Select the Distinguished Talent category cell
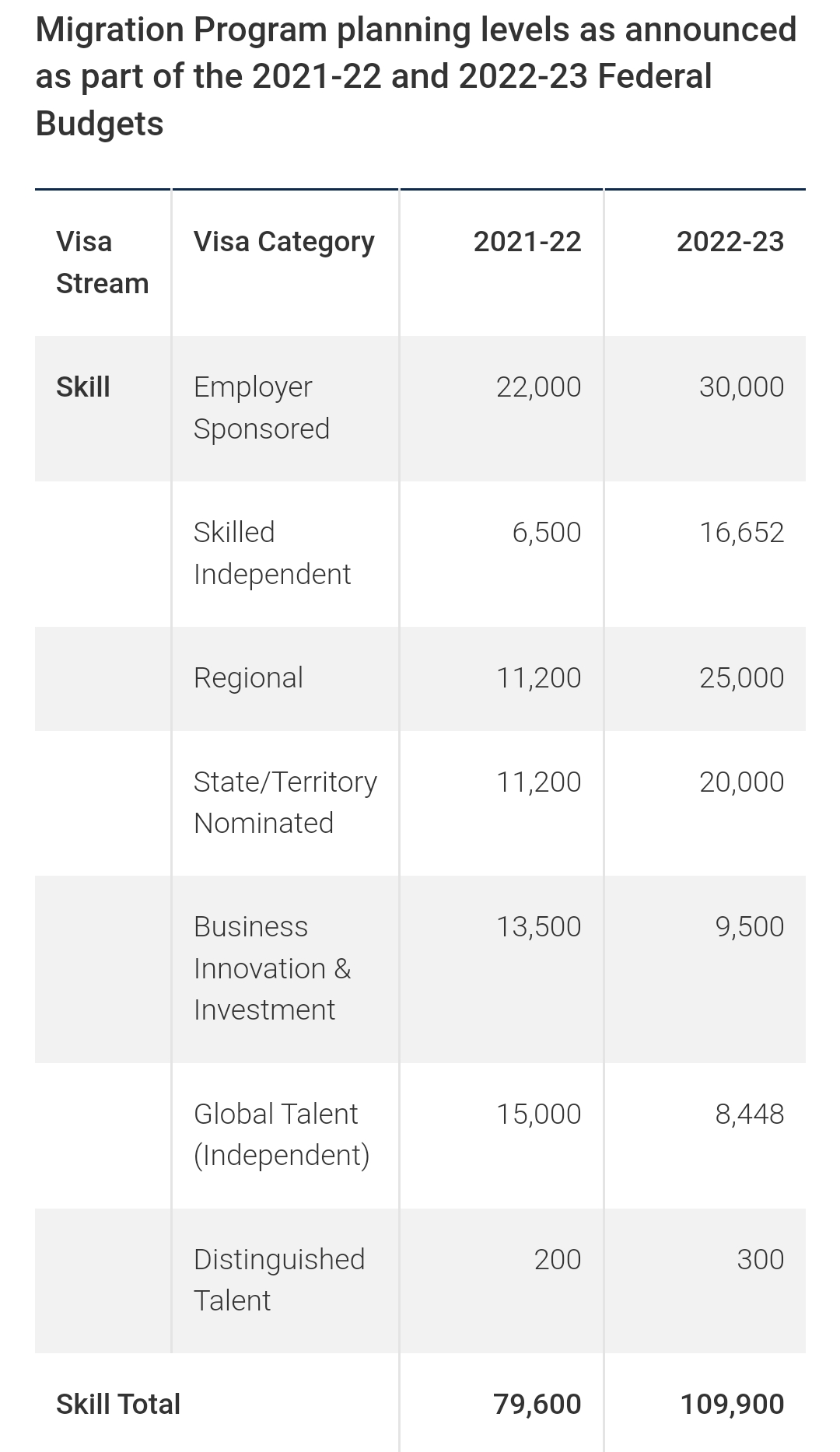The height and width of the screenshot is (1452, 840). 279,1279
